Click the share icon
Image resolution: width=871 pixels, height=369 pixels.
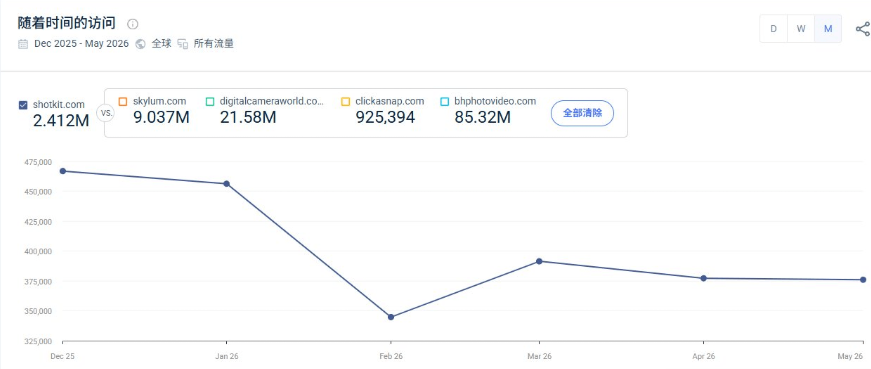pos(863,29)
